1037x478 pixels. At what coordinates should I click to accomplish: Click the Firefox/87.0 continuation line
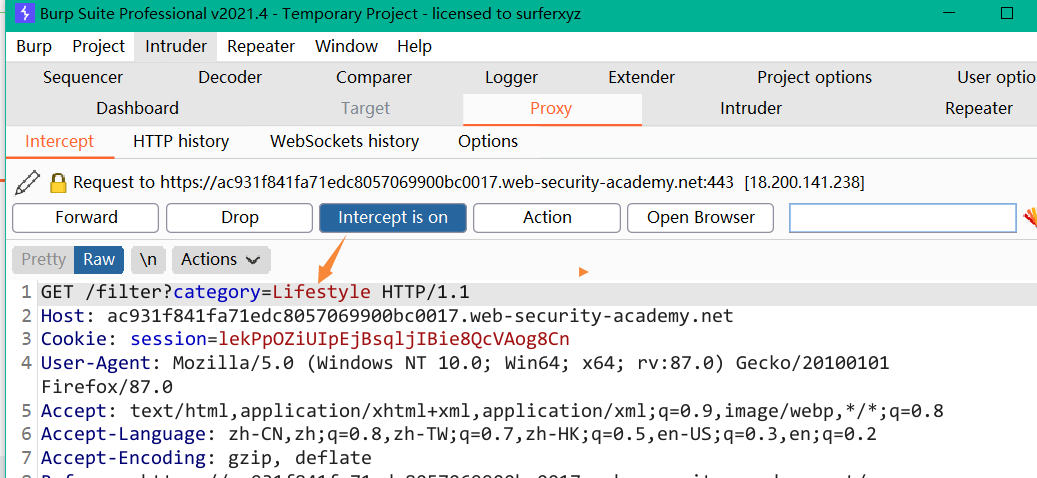click(x=107, y=386)
